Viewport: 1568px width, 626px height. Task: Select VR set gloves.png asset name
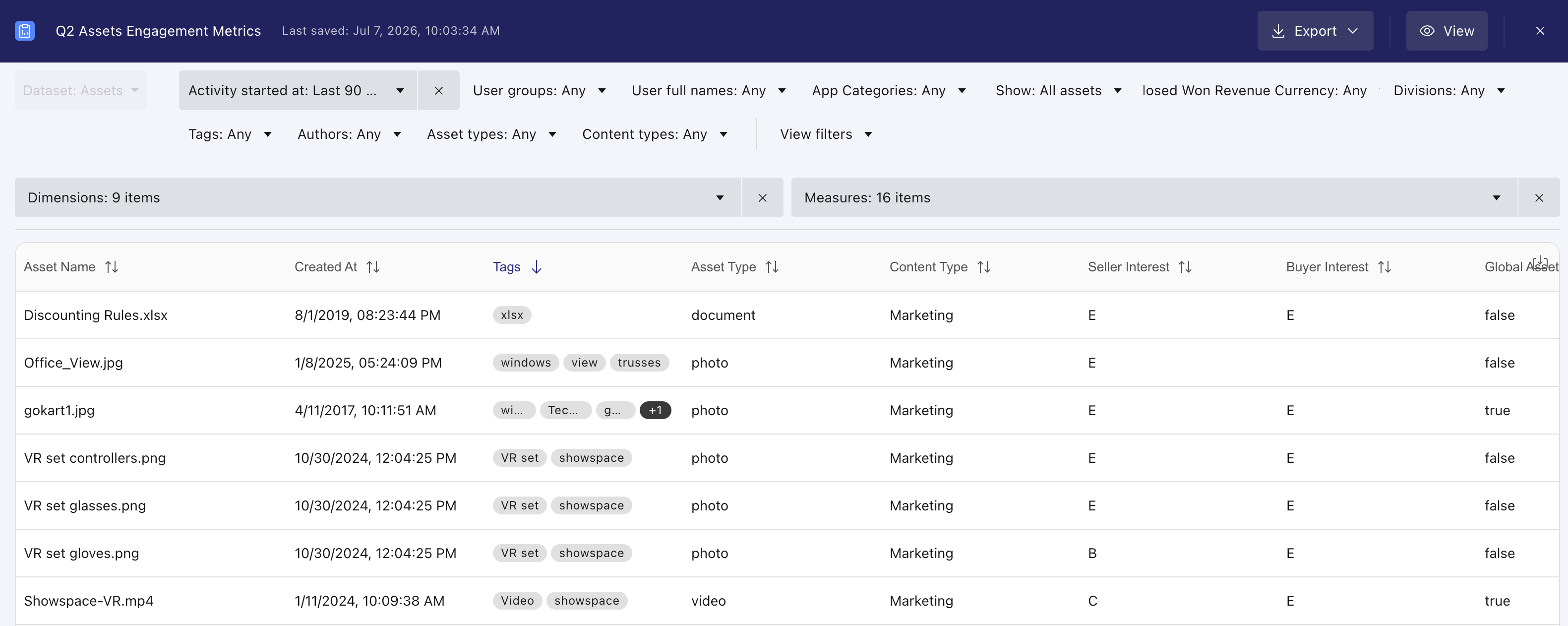click(81, 553)
